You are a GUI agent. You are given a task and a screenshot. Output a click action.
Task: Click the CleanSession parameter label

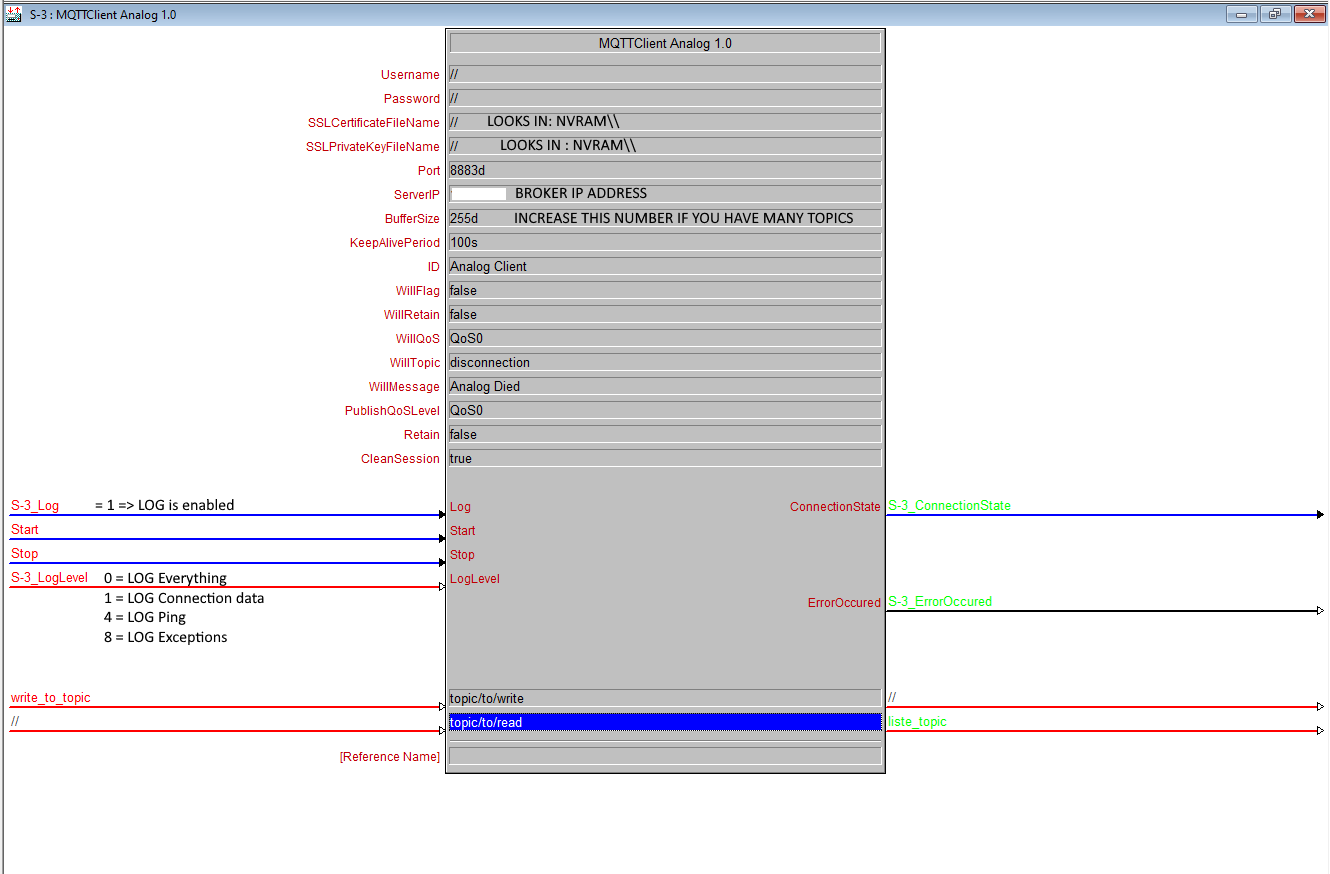tap(400, 459)
